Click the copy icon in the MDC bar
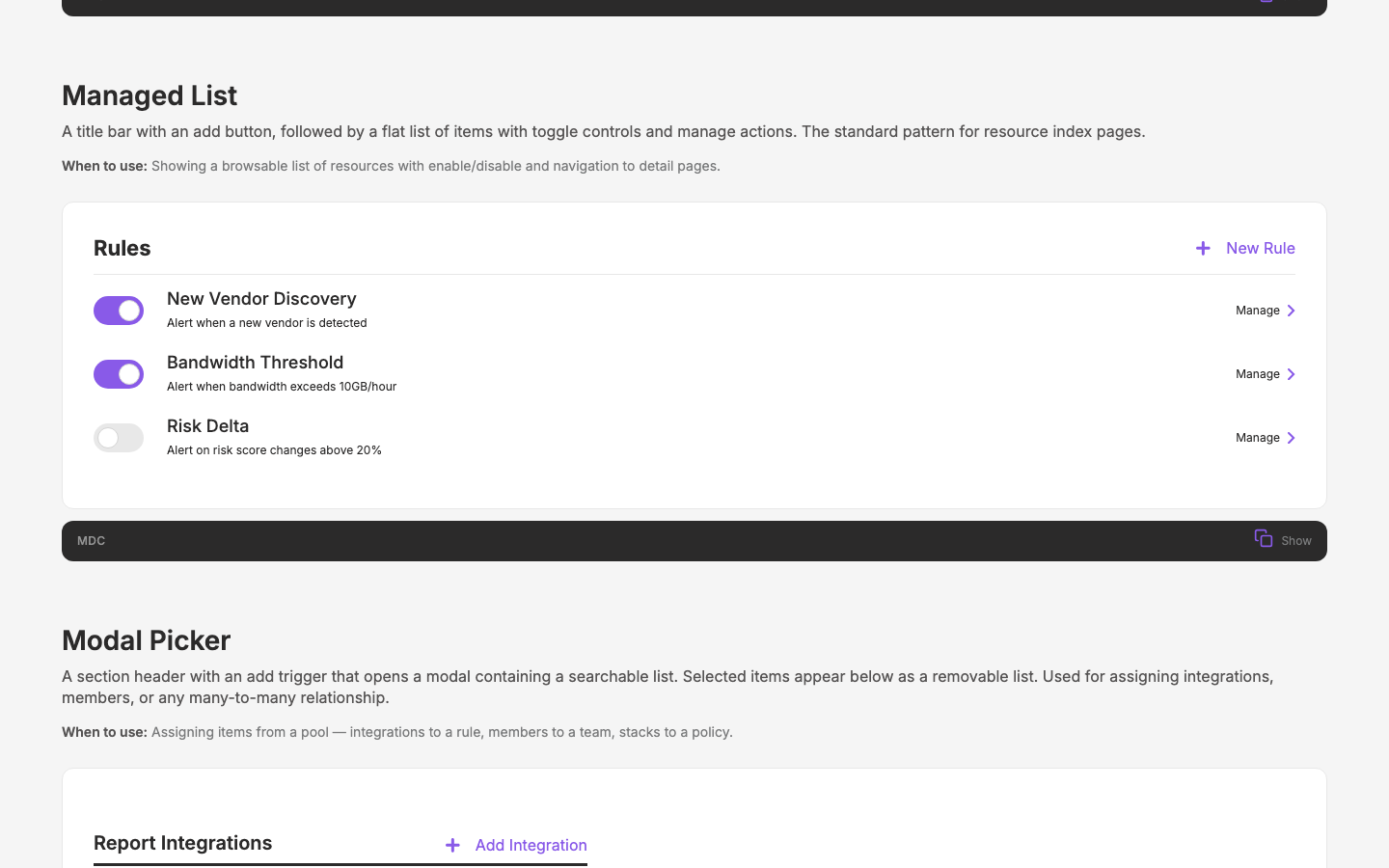Image resolution: width=1389 pixels, height=868 pixels. pos(1264,538)
